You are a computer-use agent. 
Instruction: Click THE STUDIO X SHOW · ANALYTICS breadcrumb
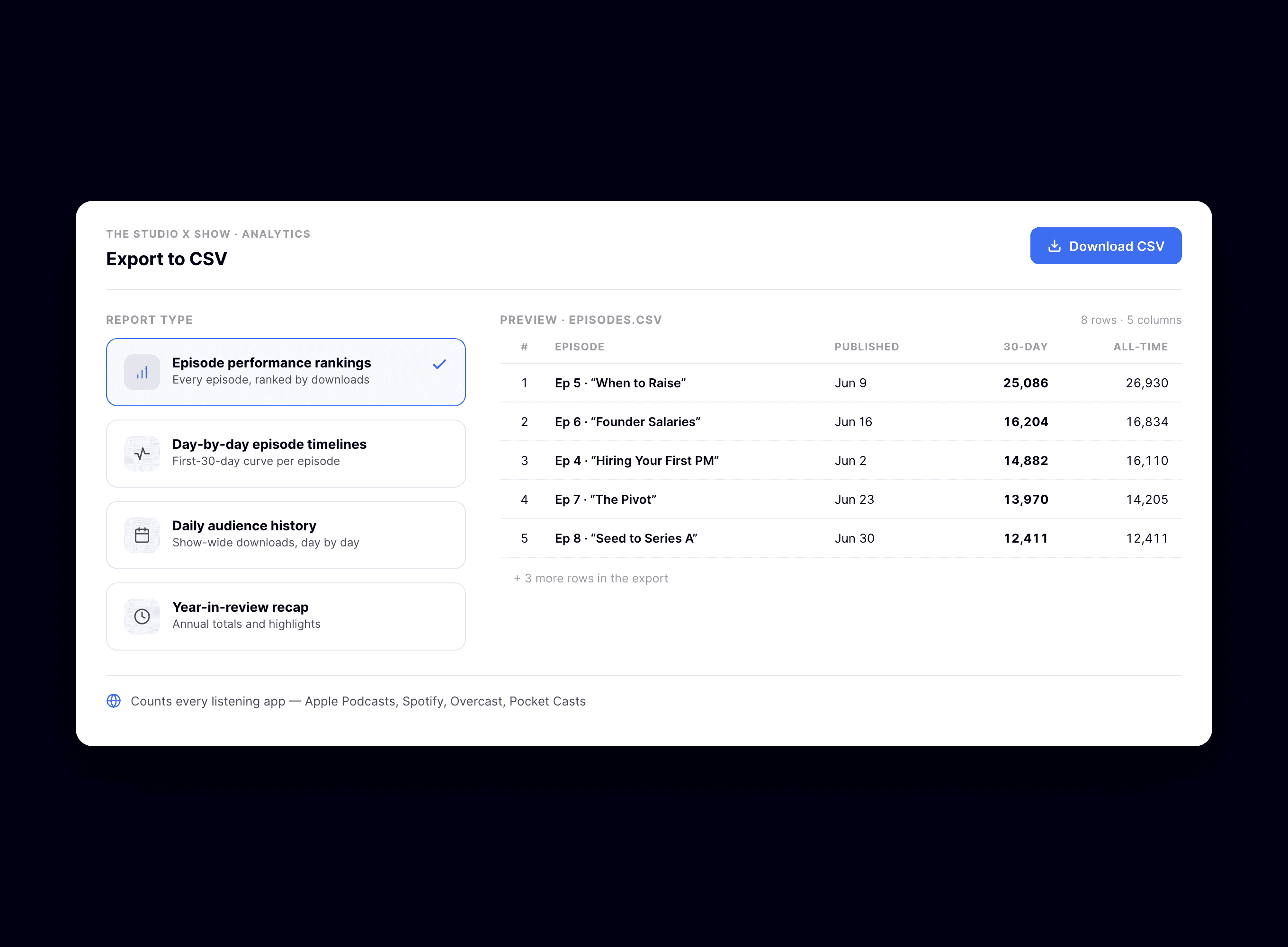pos(208,234)
